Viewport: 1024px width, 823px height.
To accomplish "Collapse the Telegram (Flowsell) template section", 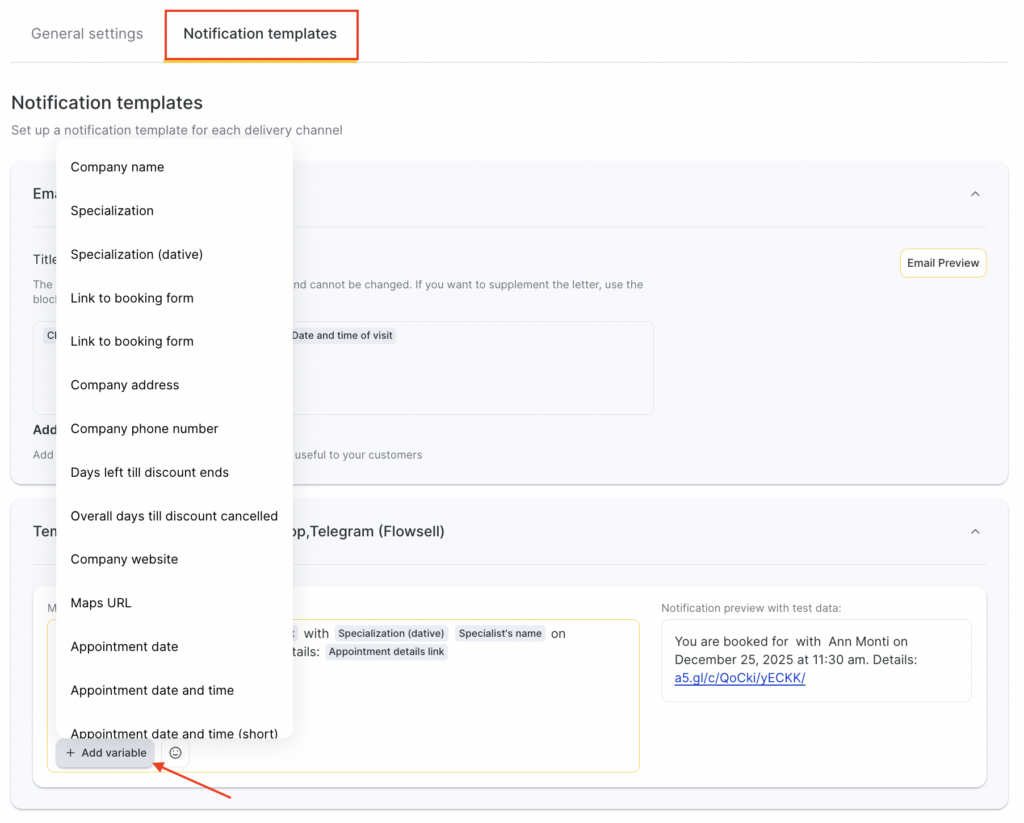I will point(975,532).
